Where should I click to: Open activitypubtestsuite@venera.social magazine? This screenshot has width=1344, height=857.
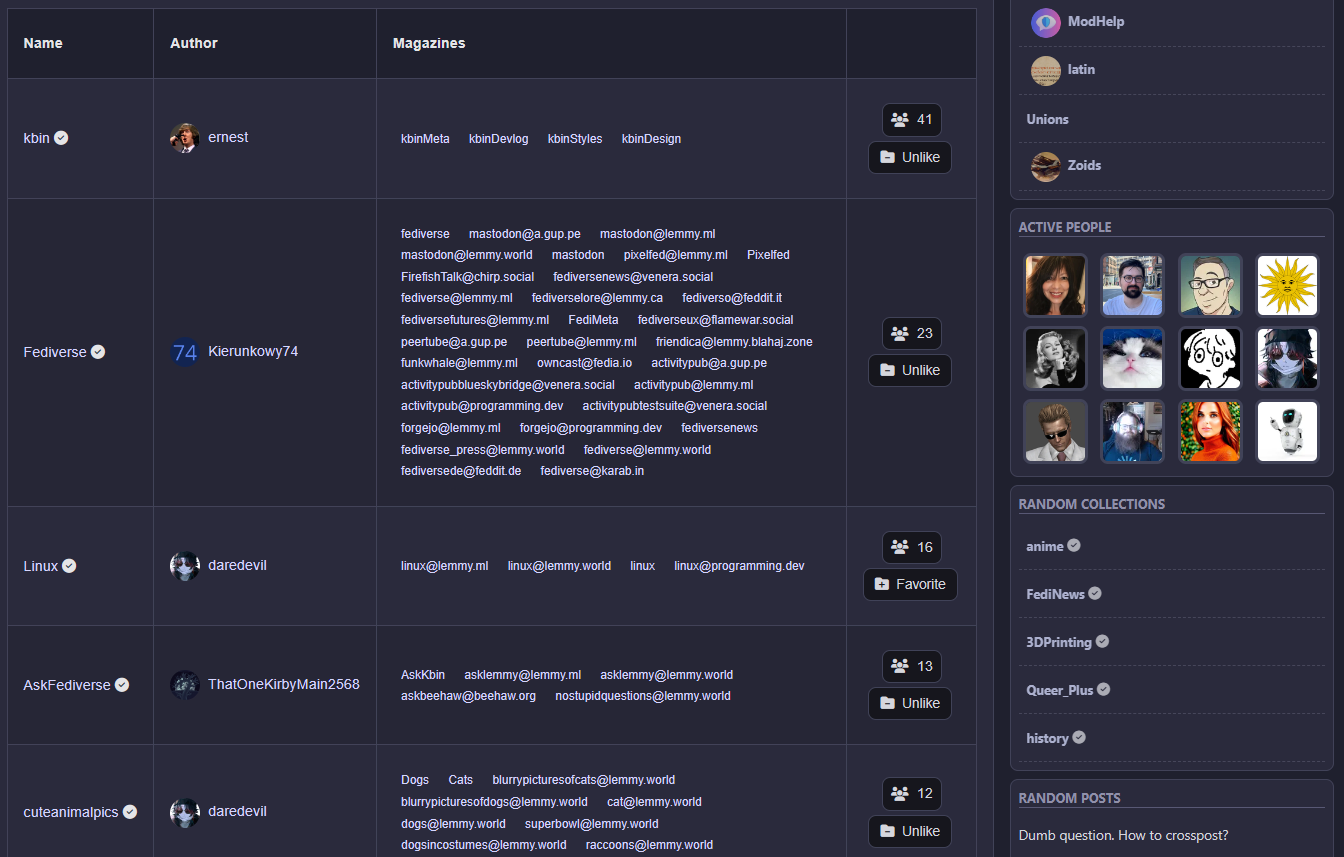pos(675,406)
